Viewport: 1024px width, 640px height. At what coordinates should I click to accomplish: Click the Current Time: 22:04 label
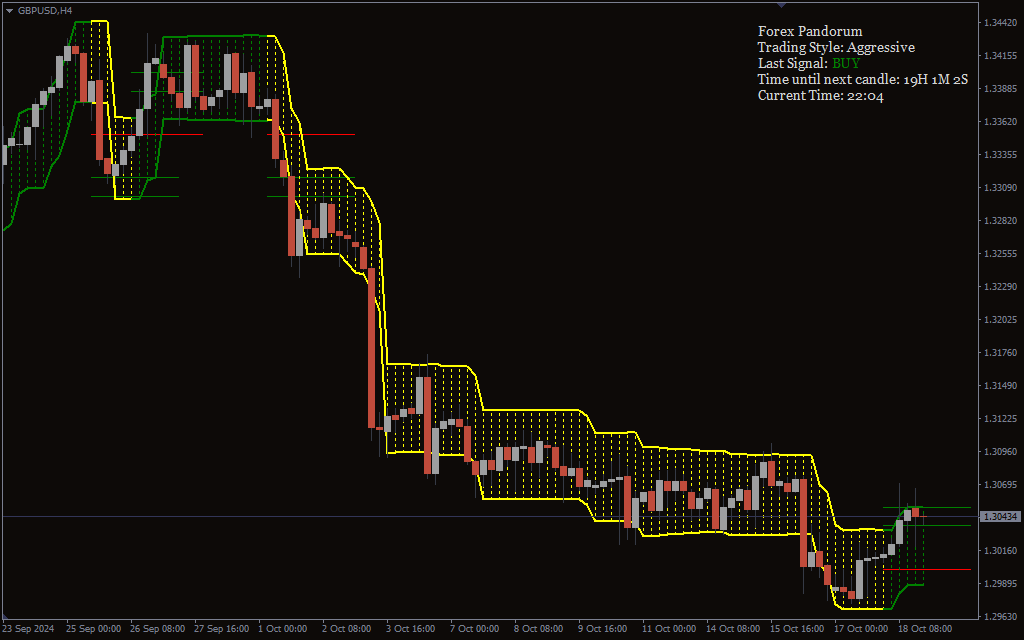(820, 95)
